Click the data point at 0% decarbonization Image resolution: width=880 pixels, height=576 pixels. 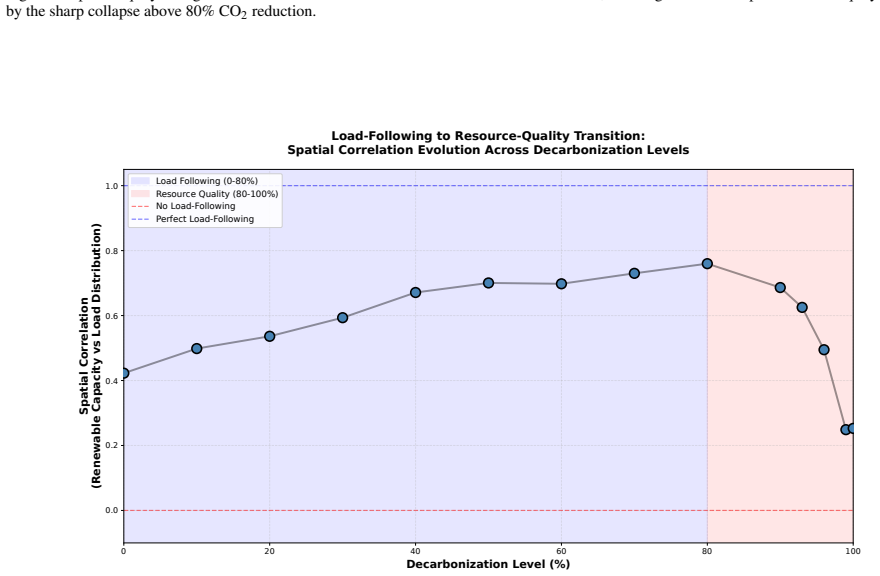(x=125, y=373)
